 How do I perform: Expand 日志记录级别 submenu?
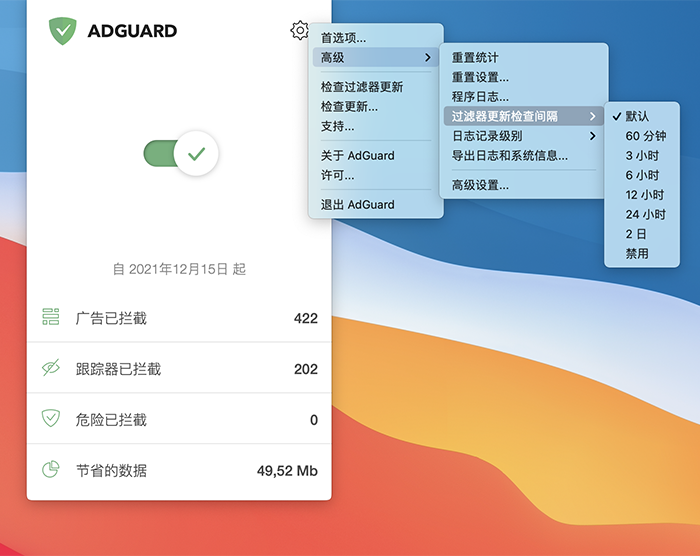[x=524, y=136]
